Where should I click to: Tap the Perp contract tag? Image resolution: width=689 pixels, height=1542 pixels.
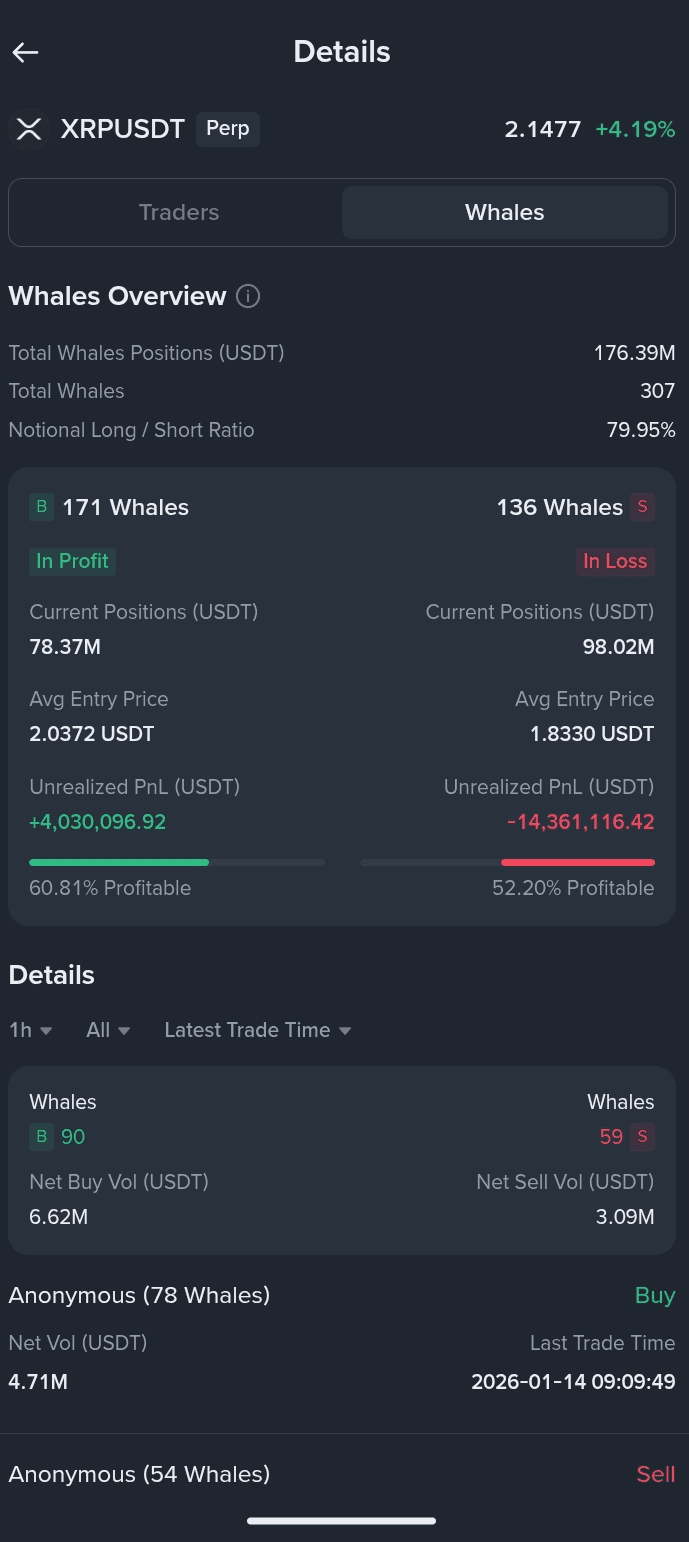pos(228,129)
